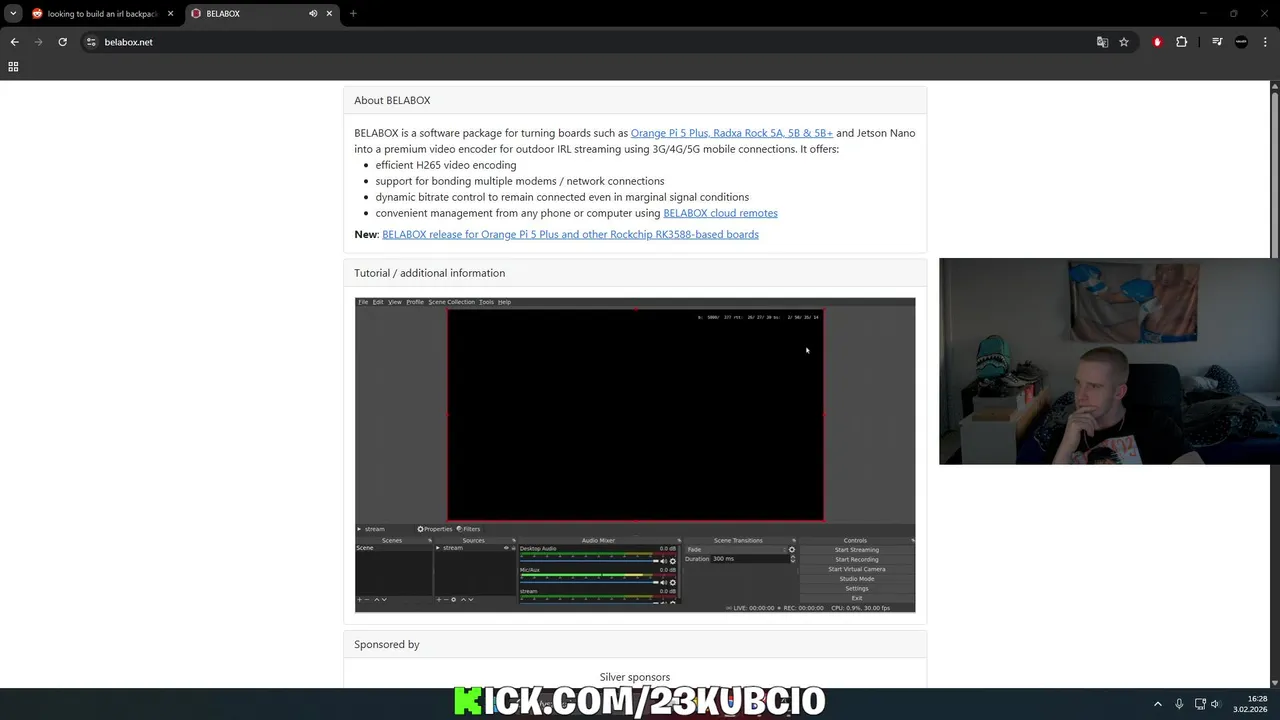Open the Chrome three-dot menu
Viewport: 1280px width, 720px height.
(x=1265, y=42)
